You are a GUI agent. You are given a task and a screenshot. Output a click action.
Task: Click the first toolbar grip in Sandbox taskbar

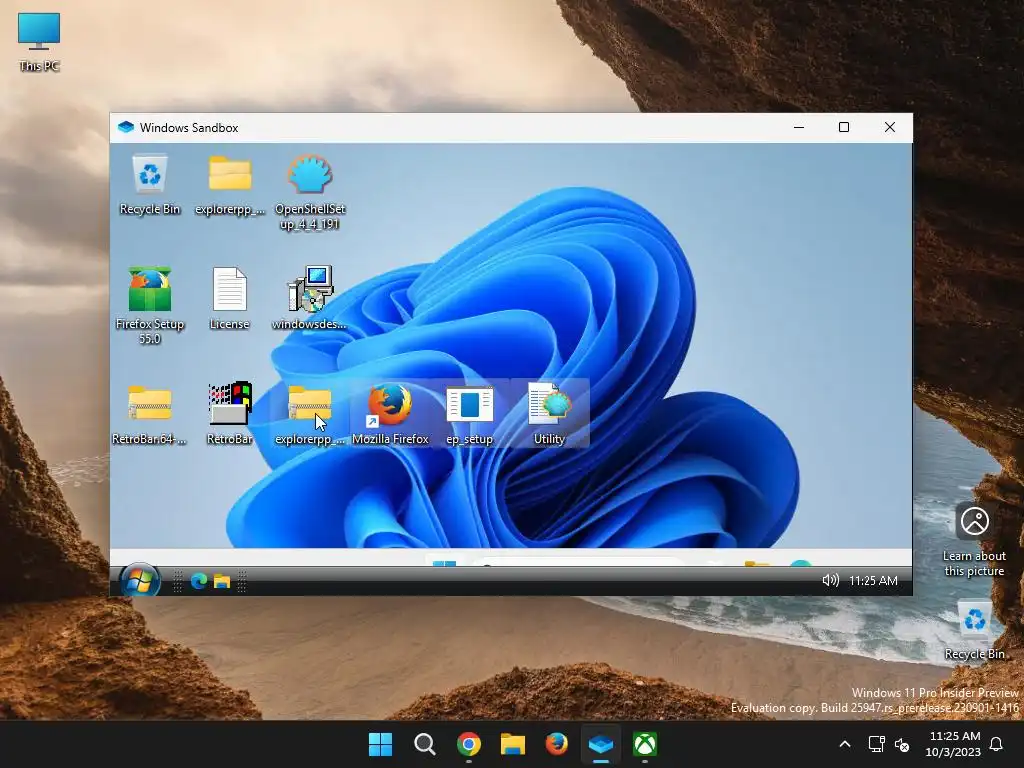click(x=178, y=581)
